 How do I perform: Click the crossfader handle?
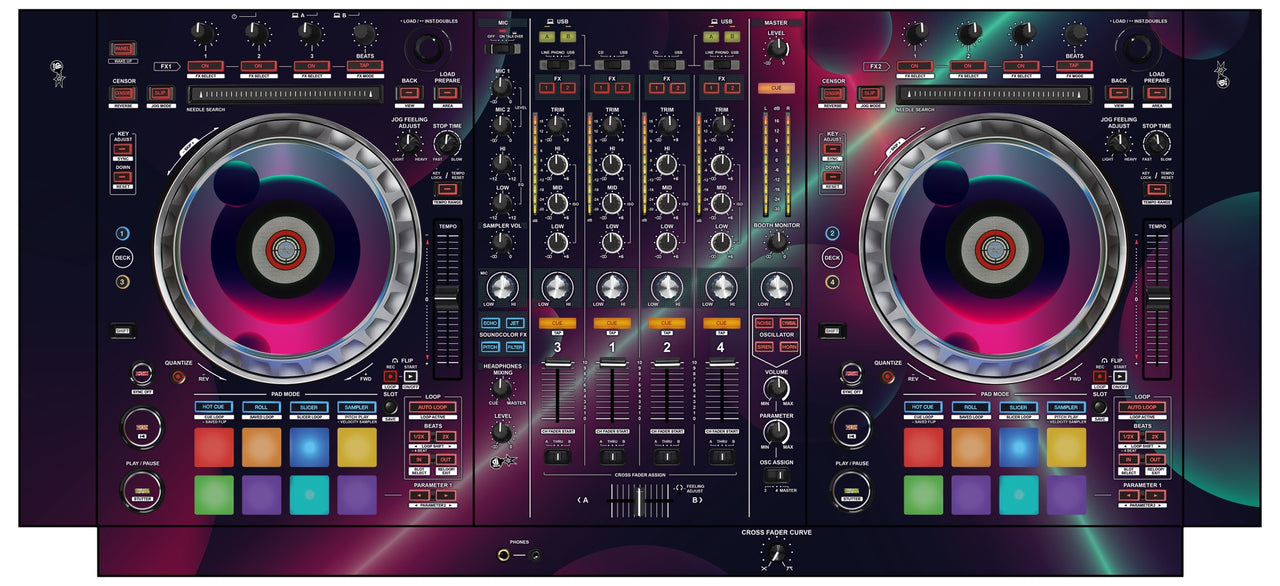click(640, 501)
